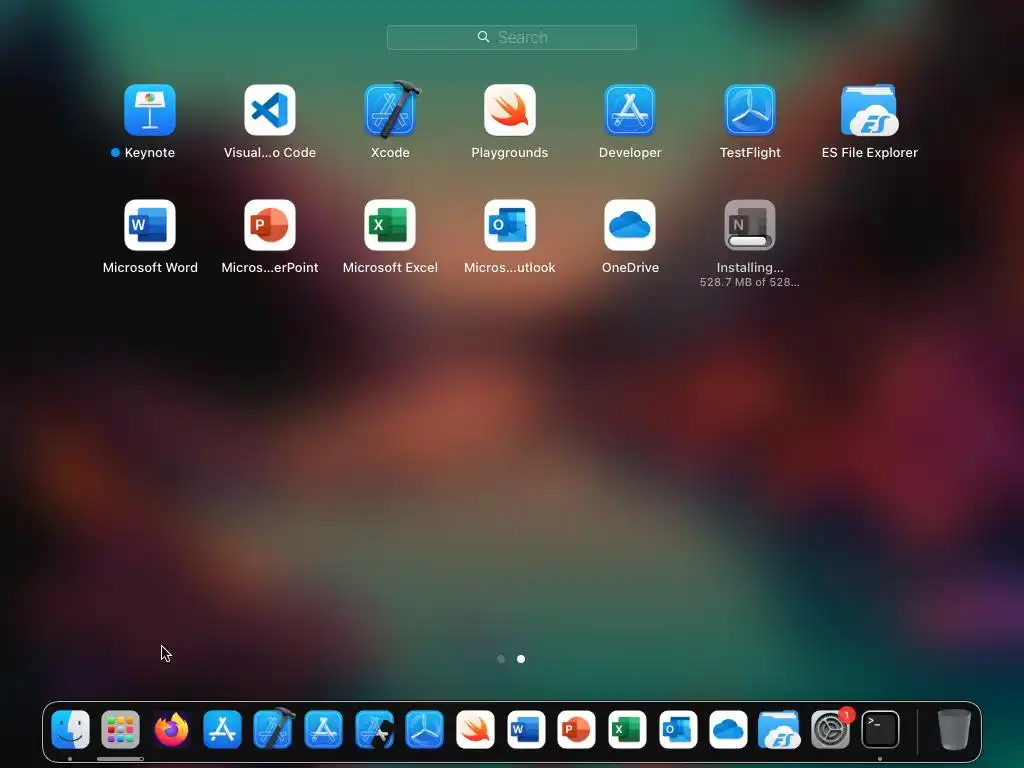Click the "Playgrounds" label text
Screen dimensions: 1024x768
pyautogui.click(x=510, y=152)
